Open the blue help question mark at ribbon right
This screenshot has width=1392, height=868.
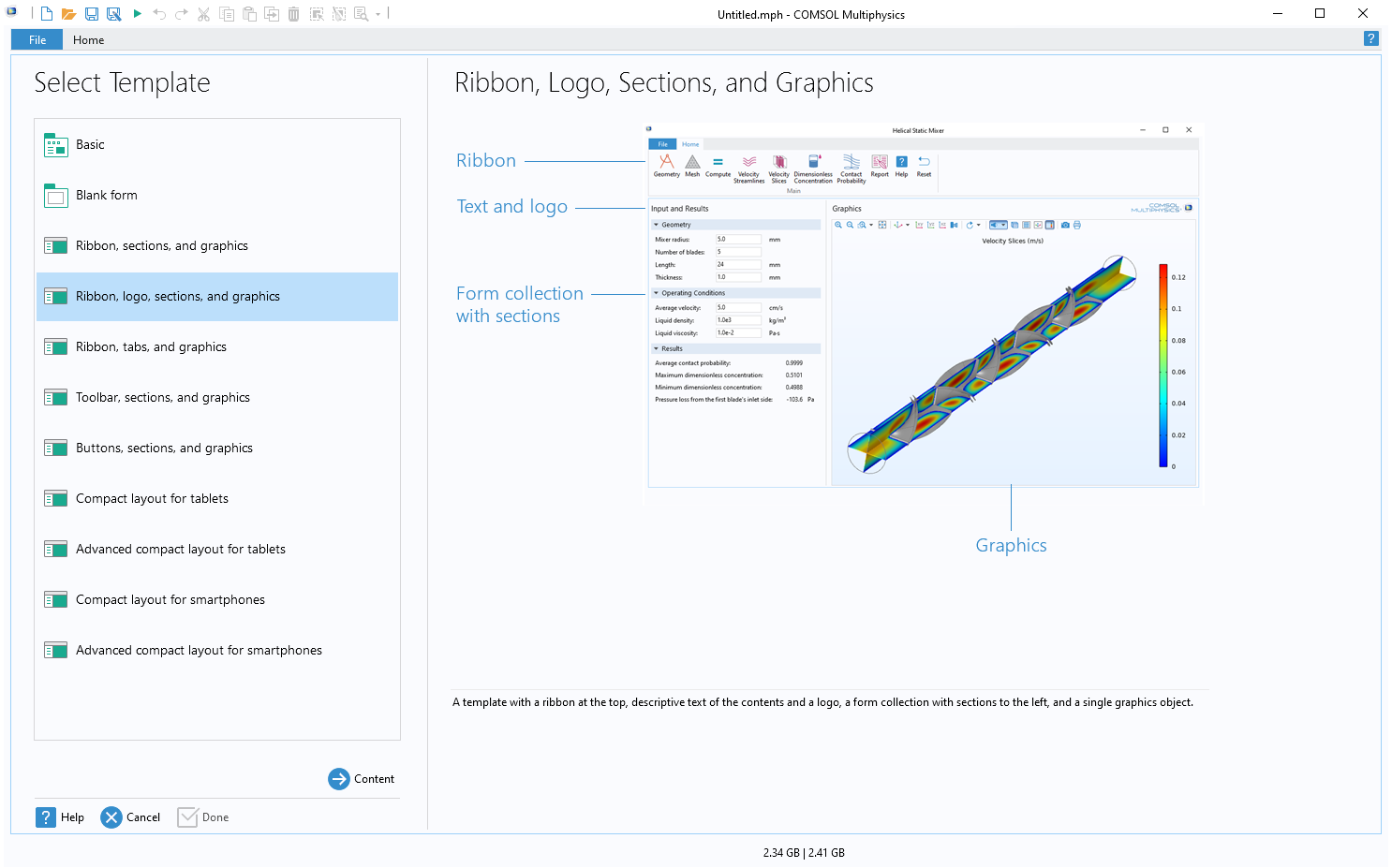[1370, 38]
